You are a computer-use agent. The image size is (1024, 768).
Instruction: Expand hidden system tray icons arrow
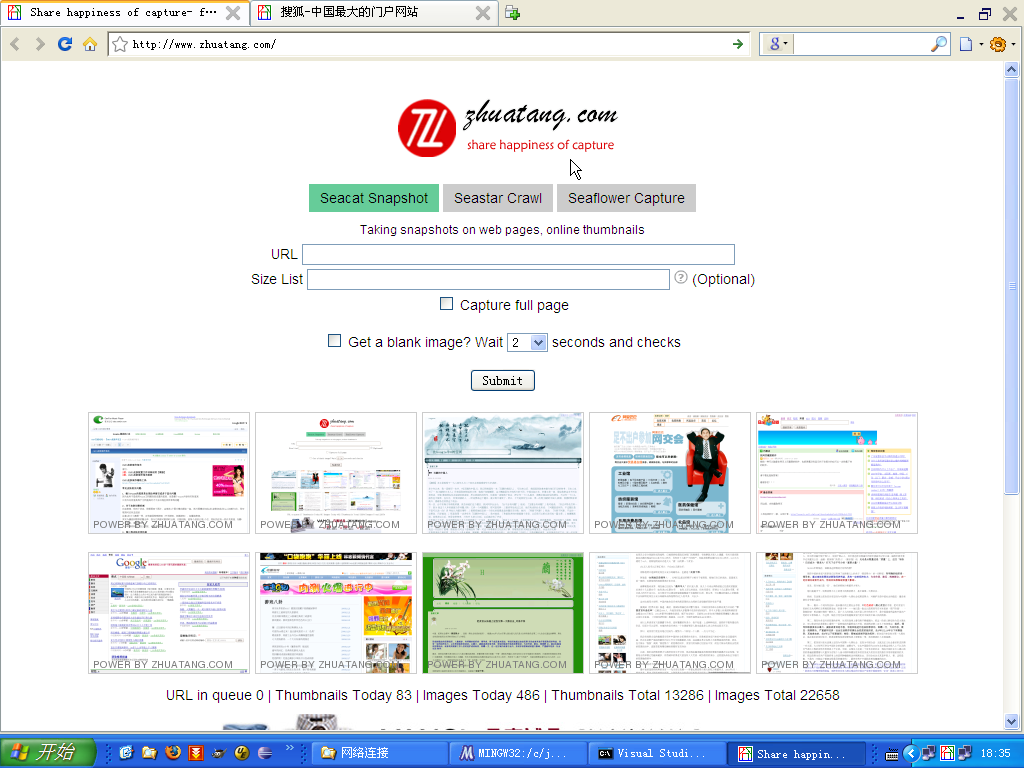coord(910,753)
